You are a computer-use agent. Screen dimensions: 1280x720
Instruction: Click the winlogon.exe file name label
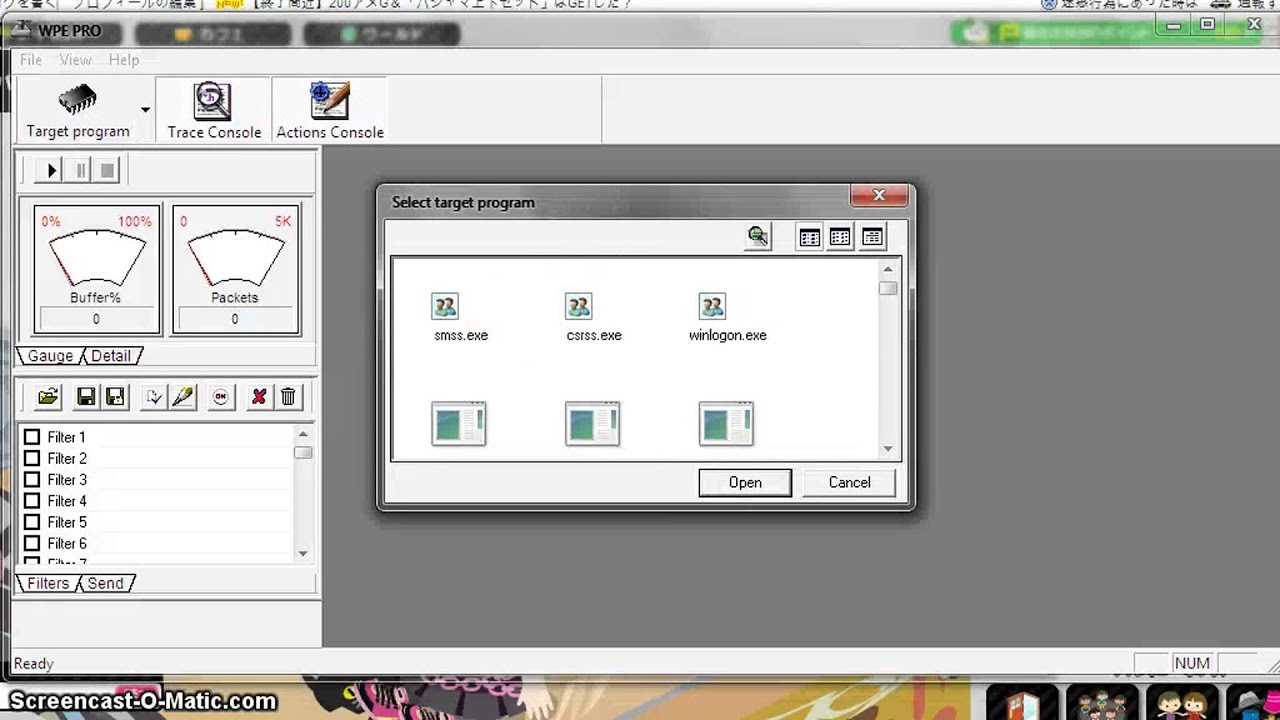click(728, 335)
